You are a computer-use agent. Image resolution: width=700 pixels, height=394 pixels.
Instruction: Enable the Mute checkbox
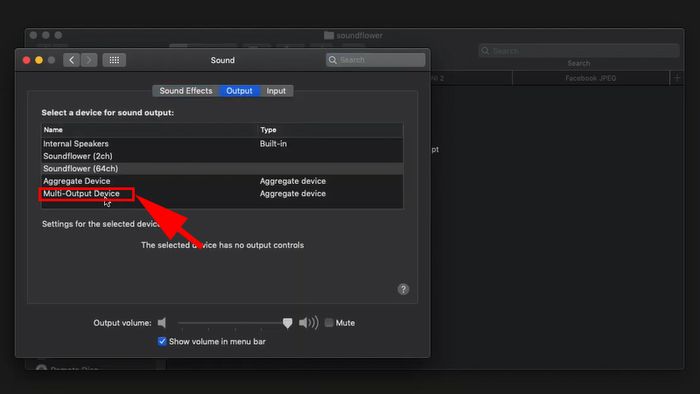[329, 323]
